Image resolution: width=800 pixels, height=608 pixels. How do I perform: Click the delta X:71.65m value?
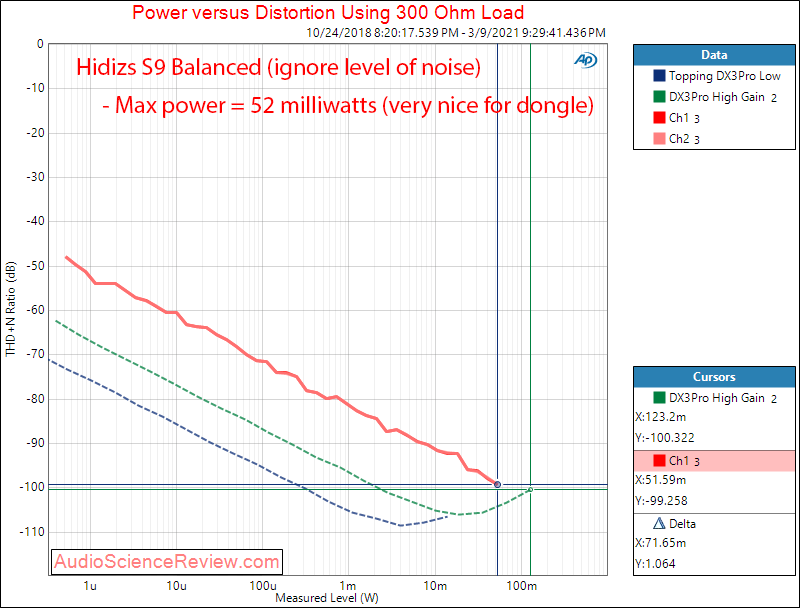661,543
